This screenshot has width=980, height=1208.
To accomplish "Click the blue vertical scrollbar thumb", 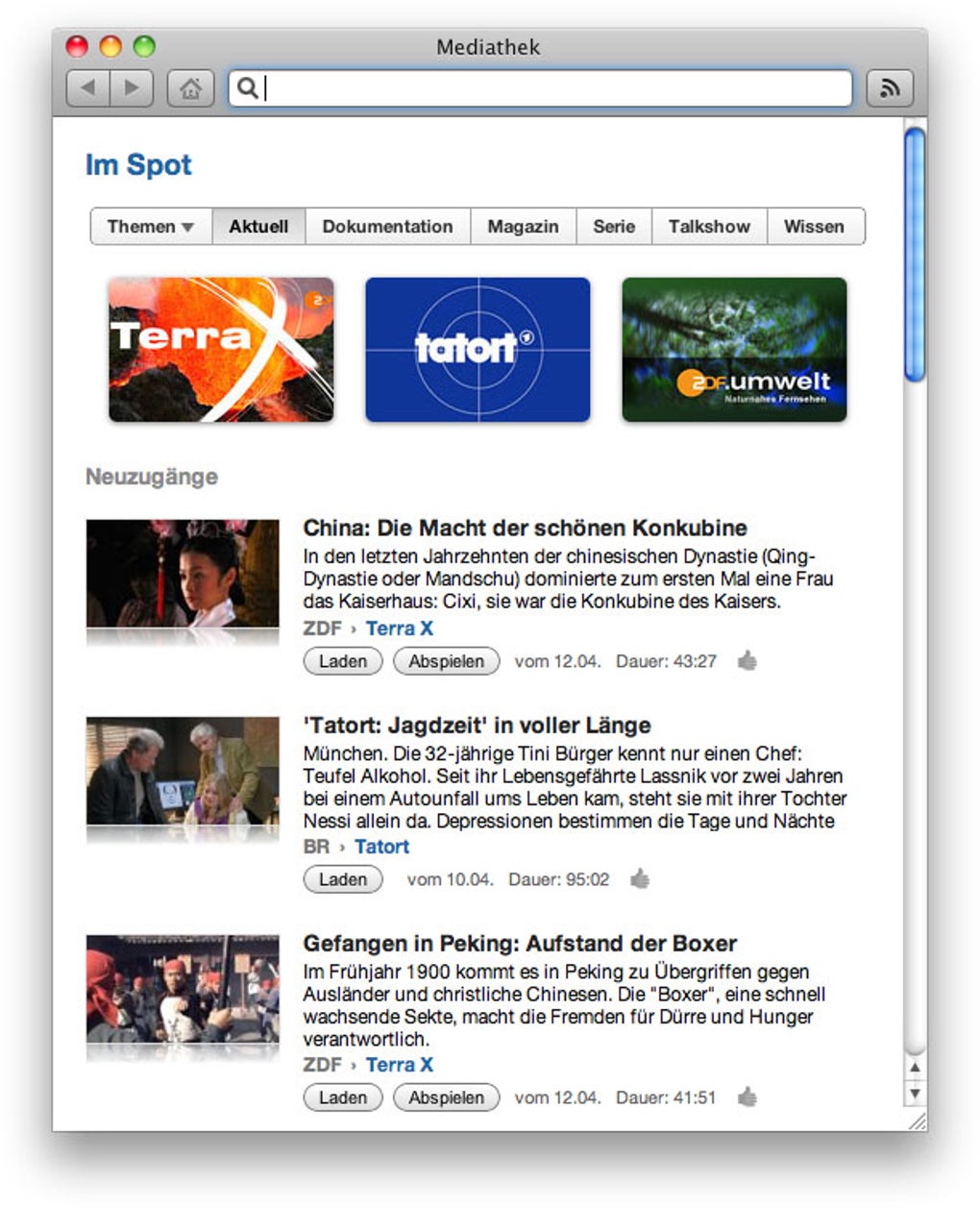I will pyautogui.click(x=915, y=254).
